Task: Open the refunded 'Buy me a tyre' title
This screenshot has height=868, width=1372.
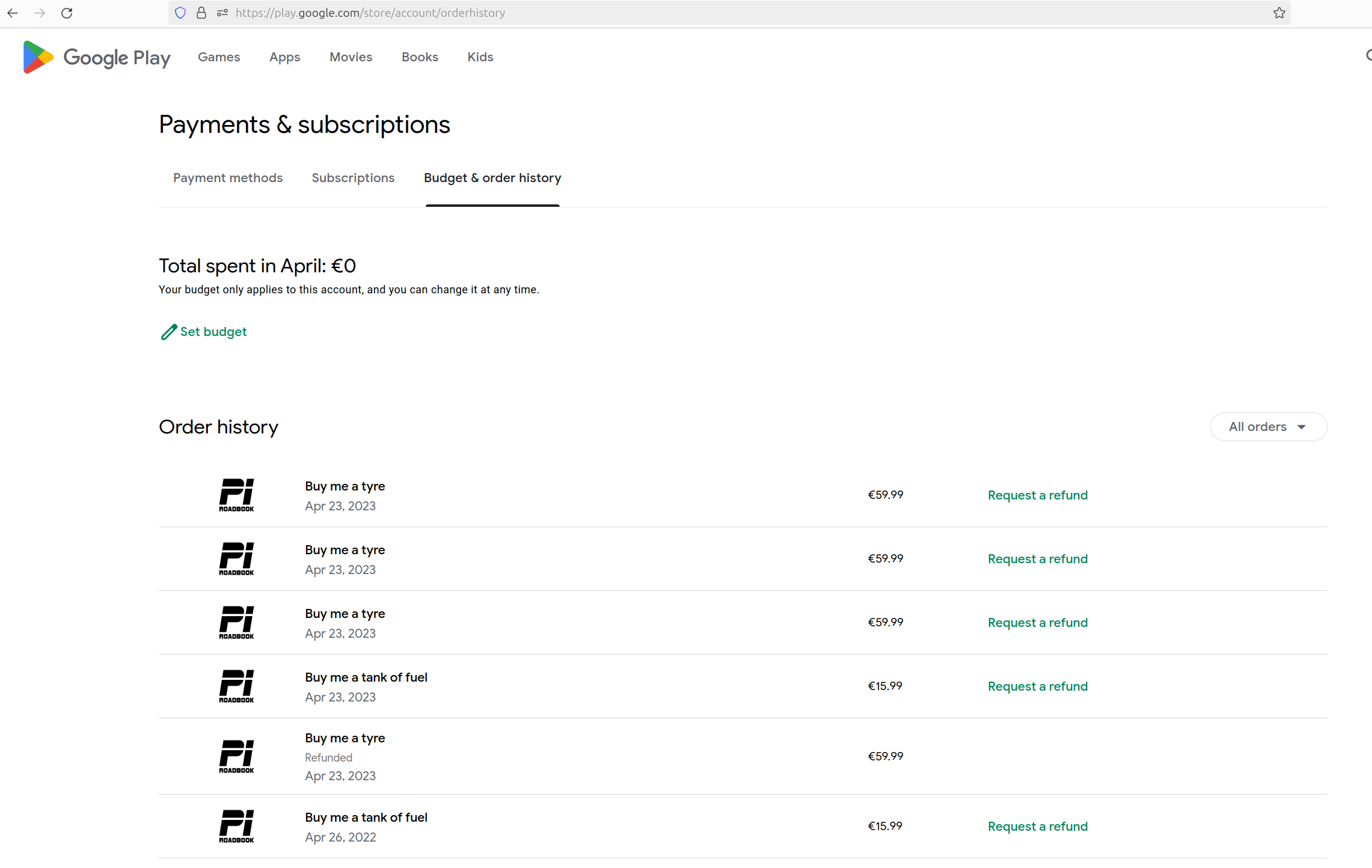Action: pos(345,738)
